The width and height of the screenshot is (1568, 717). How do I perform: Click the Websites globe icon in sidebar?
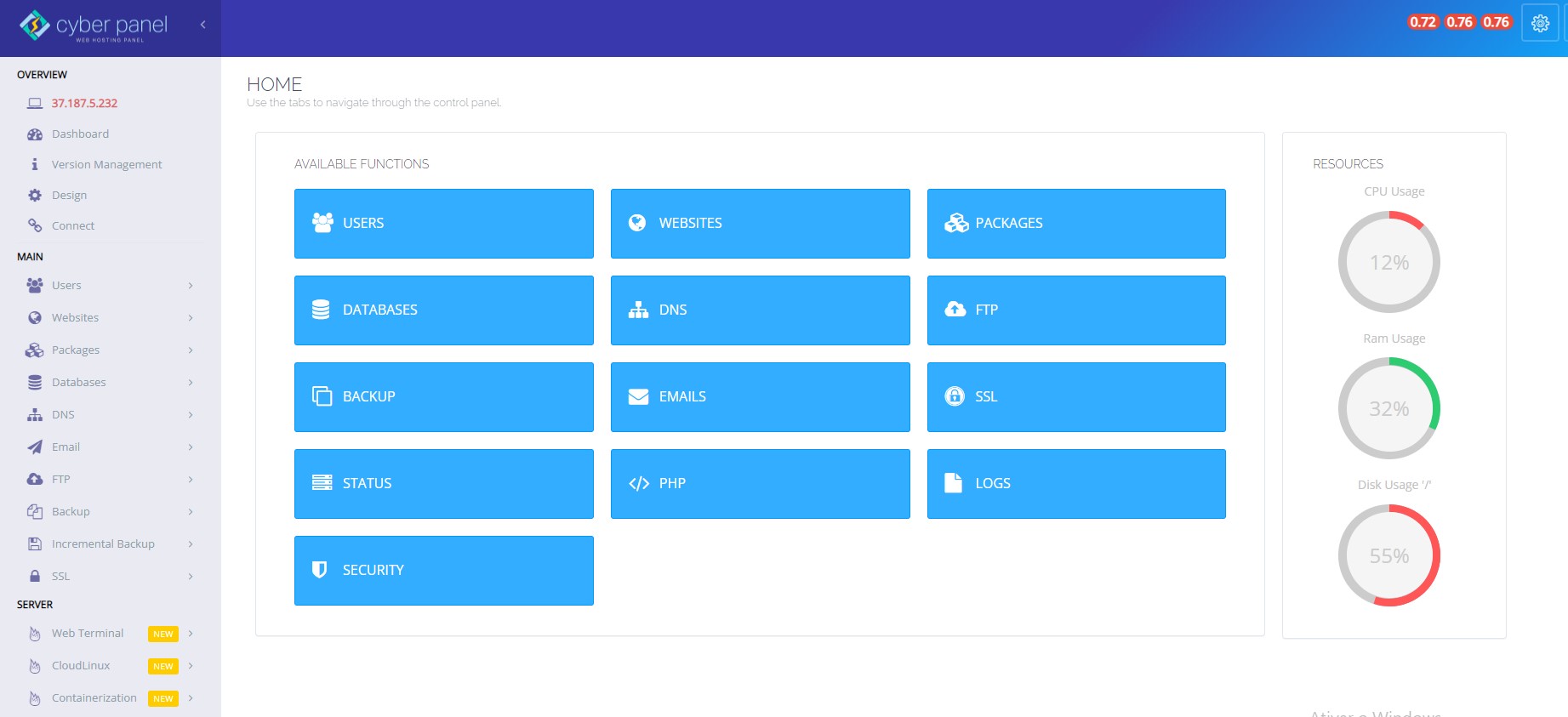click(35, 317)
